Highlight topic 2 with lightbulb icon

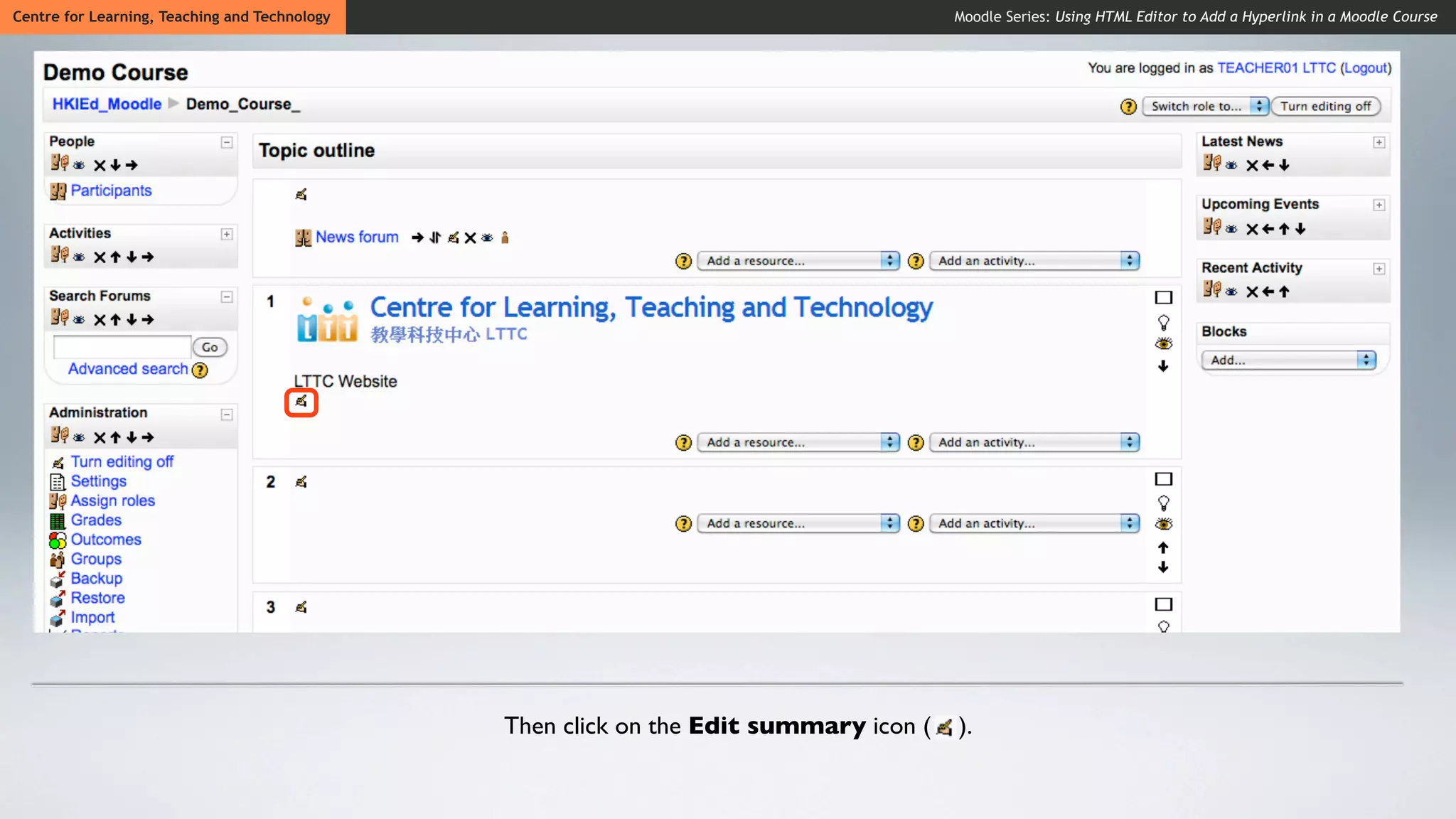pos(1164,503)
